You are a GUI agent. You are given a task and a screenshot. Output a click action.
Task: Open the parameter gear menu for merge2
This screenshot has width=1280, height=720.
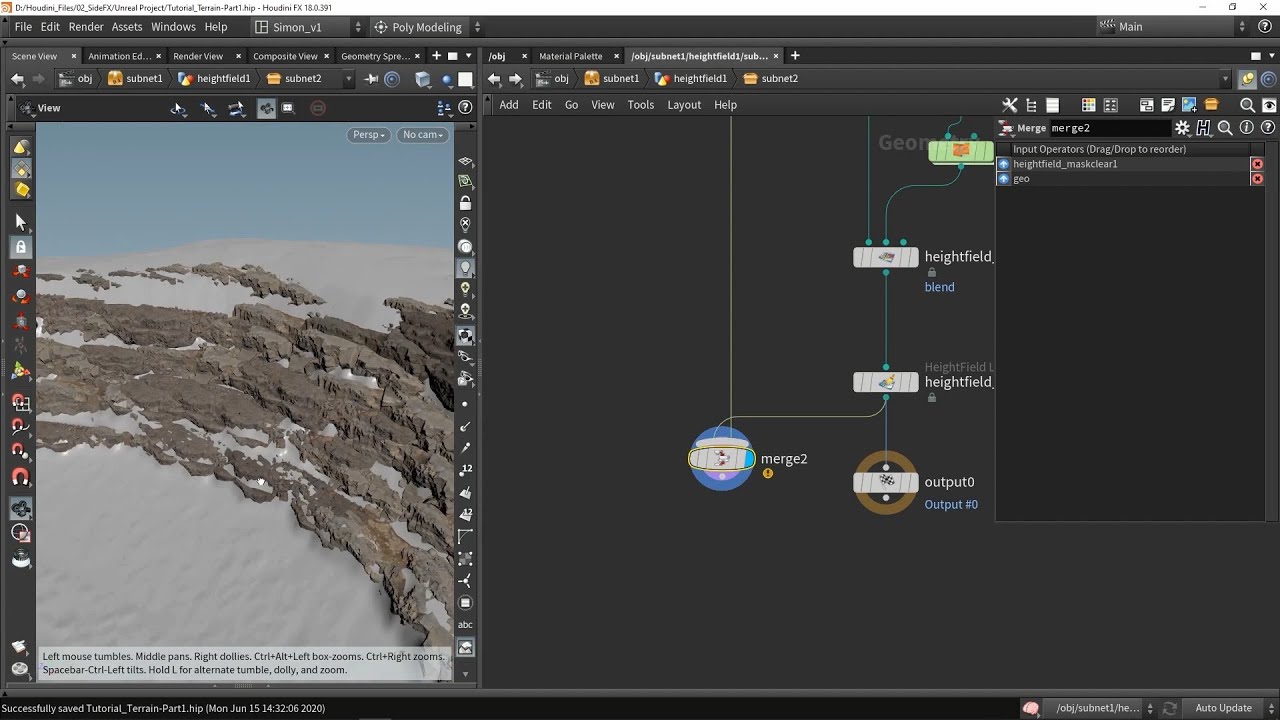(1182, 128)
